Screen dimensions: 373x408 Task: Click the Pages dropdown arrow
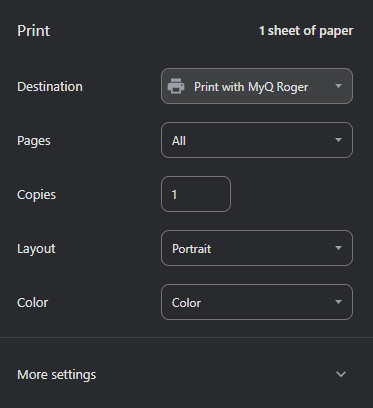tap(338, 140)
